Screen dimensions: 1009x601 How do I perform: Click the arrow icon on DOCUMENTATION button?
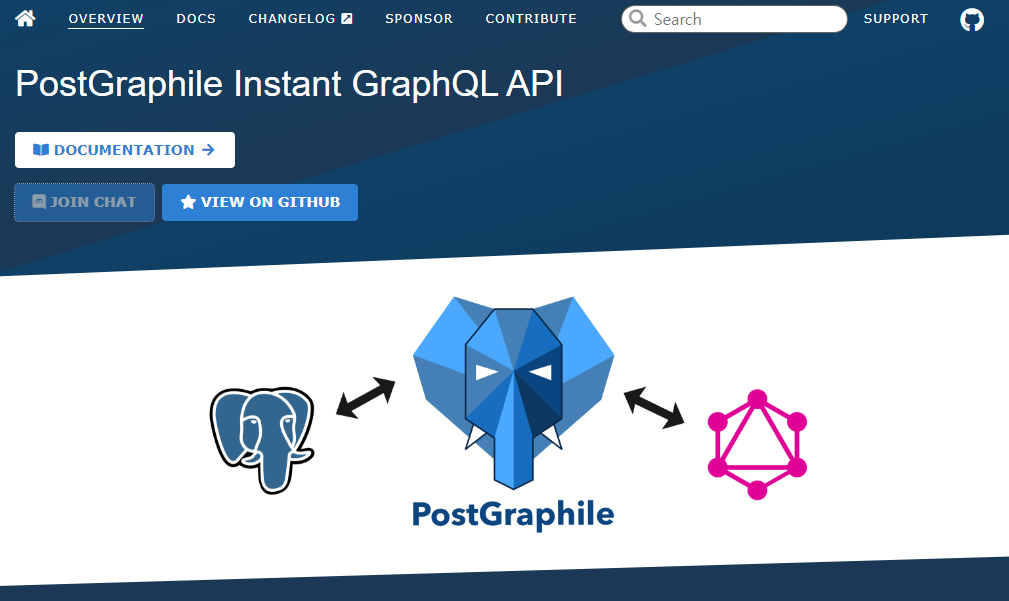pos(210,149)
